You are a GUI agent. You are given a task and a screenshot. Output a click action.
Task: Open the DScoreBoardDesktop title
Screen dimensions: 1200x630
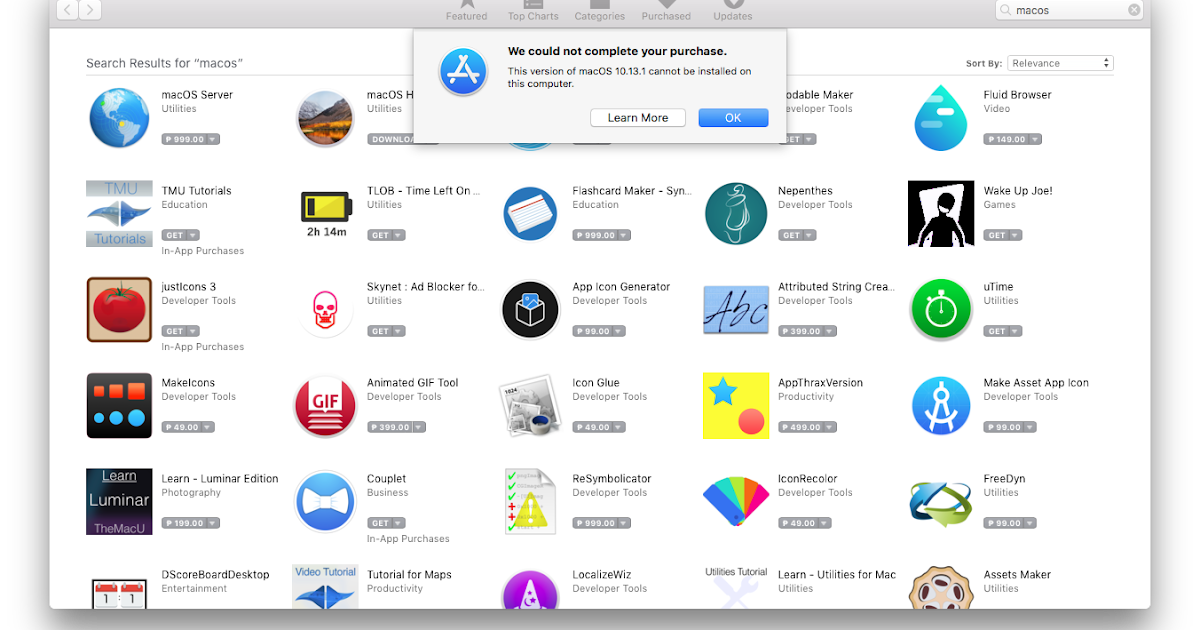point(215,575)
